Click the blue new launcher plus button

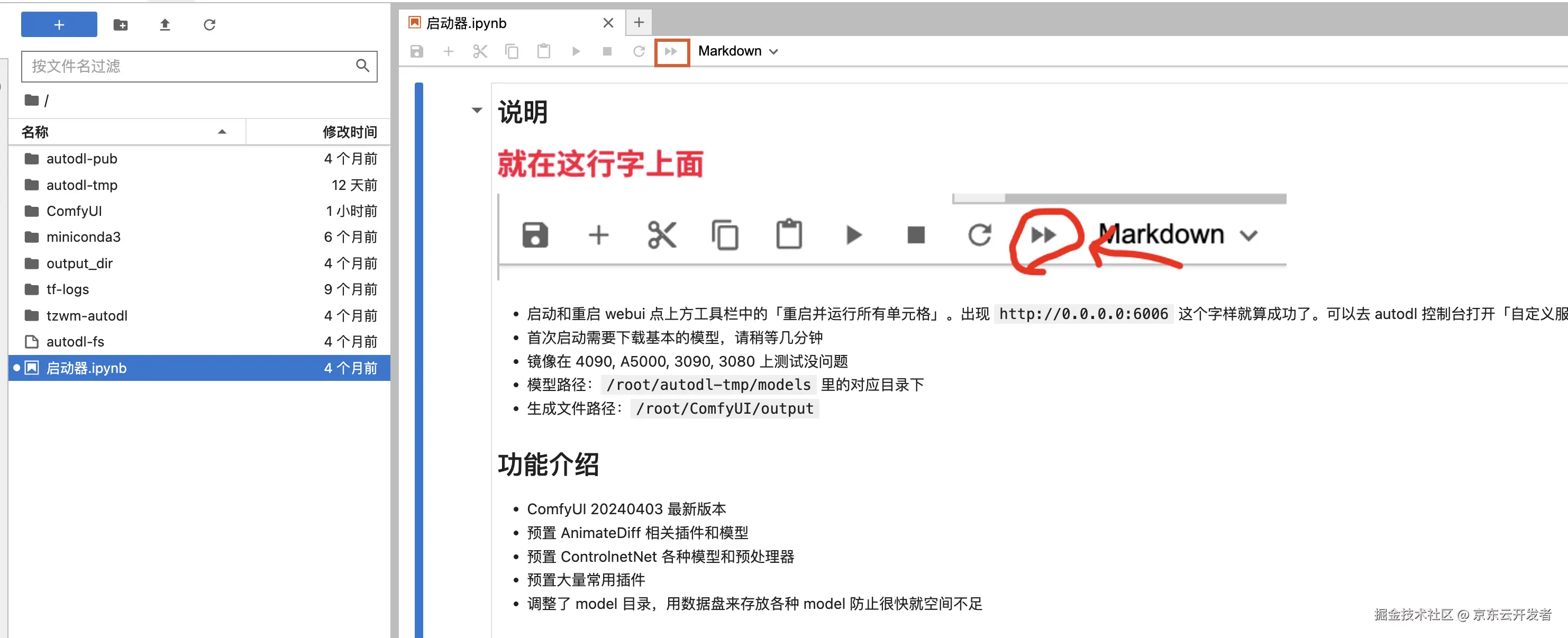[x=59, y=25]
